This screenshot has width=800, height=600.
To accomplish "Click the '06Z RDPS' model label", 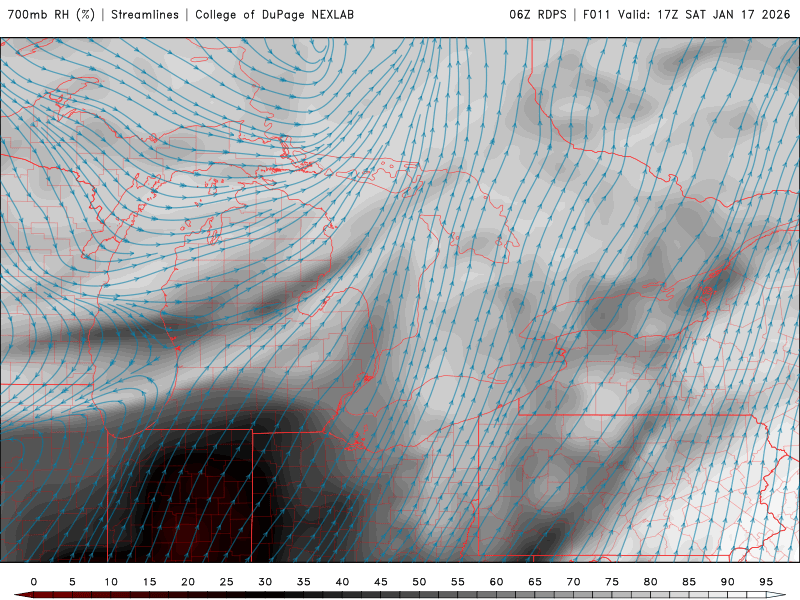I will (538, 14).
